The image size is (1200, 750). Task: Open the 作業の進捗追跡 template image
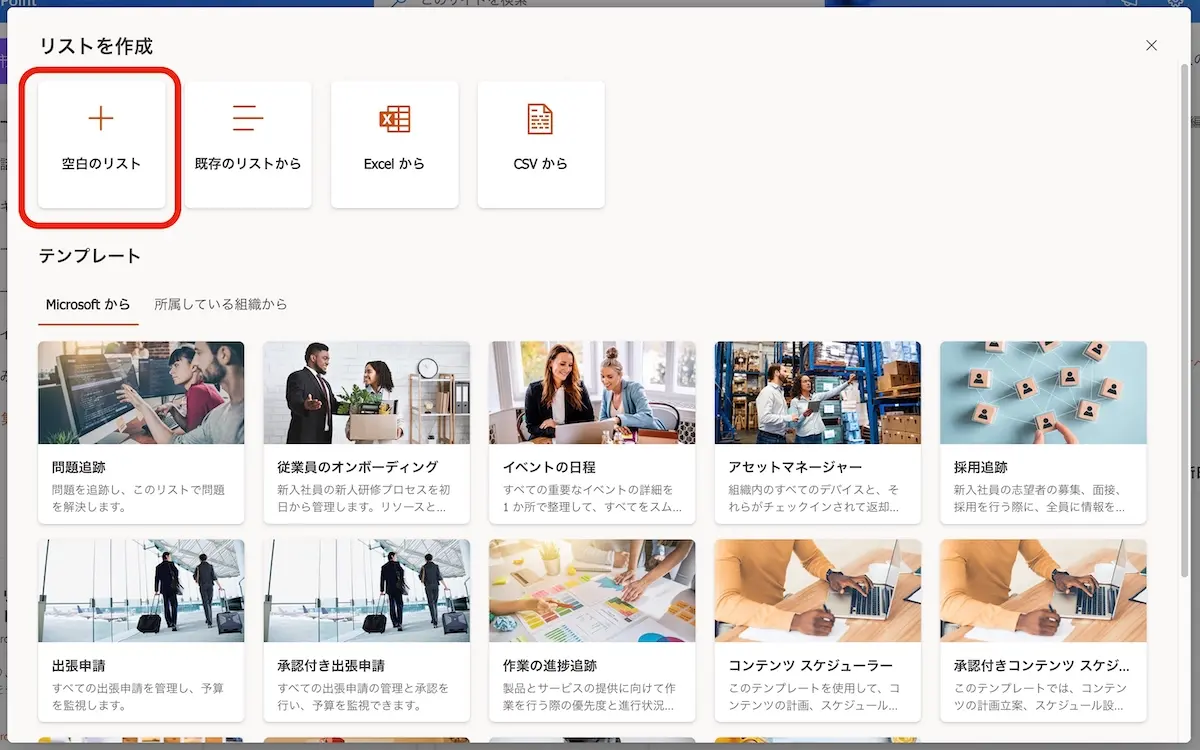tap(592, 591)
